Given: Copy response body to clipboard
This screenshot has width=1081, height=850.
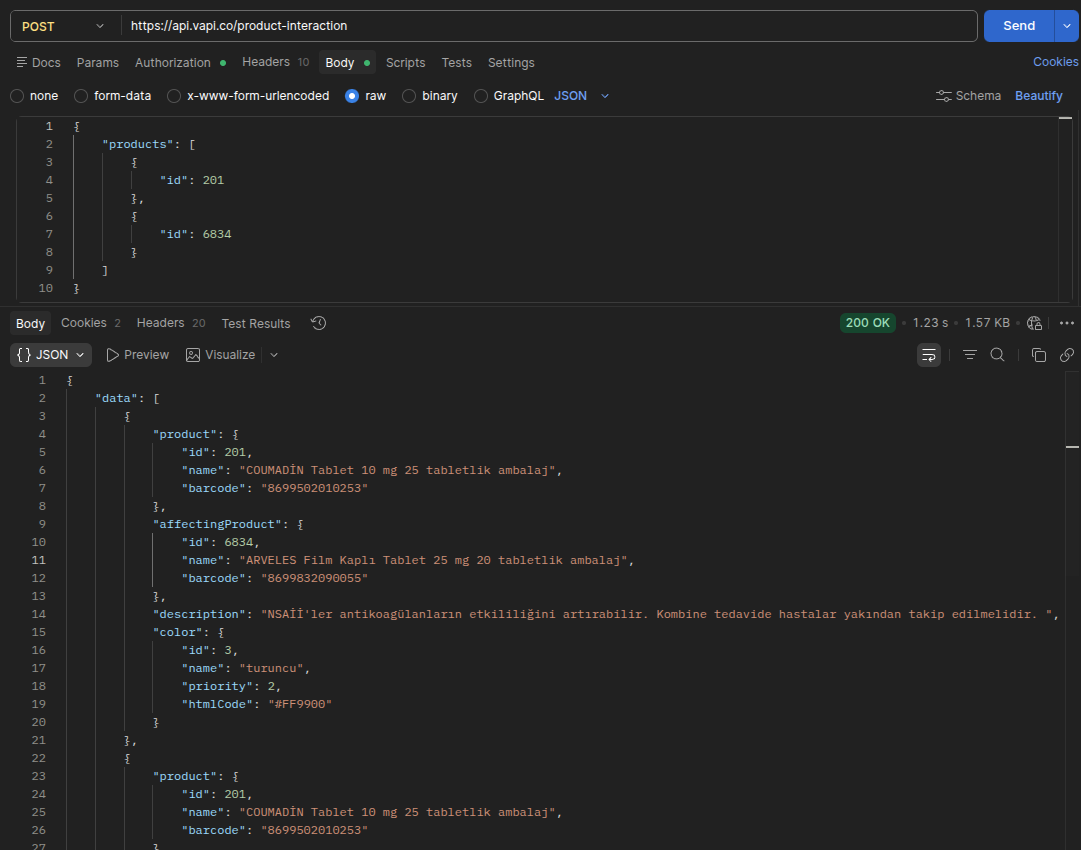Looking at the screenshot, I should click(x=1038, y=355).
